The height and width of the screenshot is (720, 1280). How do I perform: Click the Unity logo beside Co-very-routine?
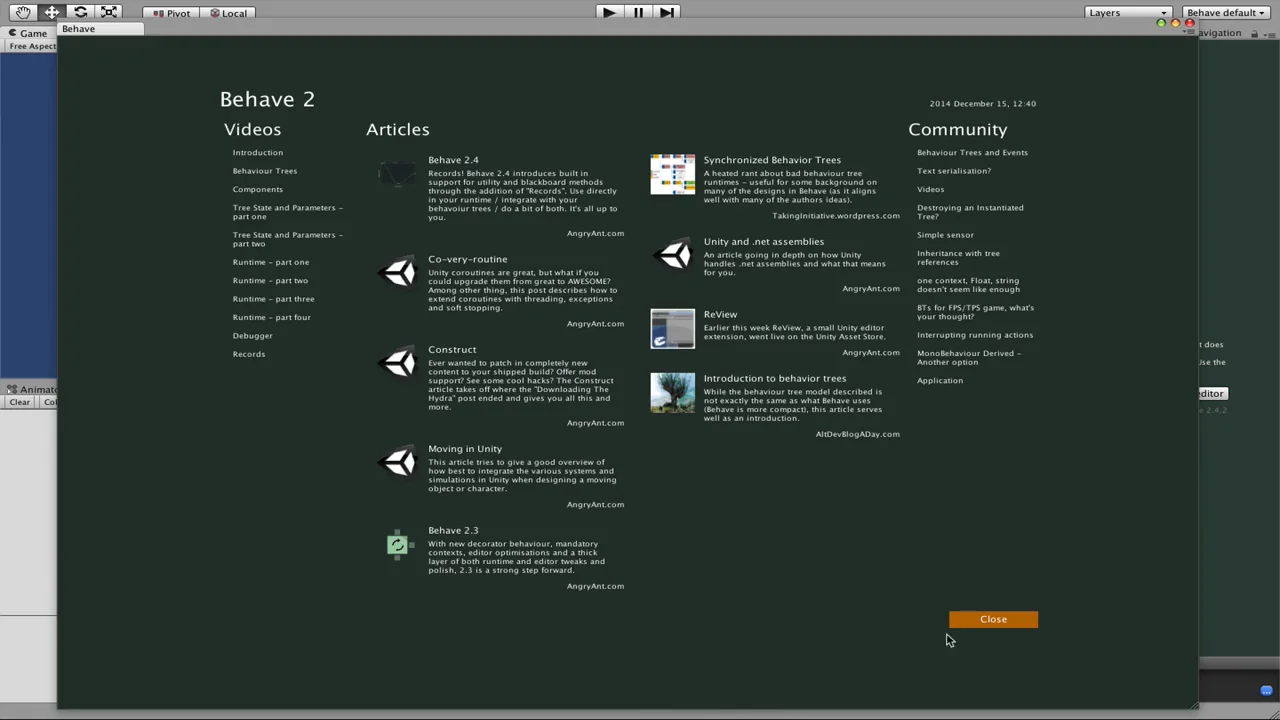click(398, 272)
